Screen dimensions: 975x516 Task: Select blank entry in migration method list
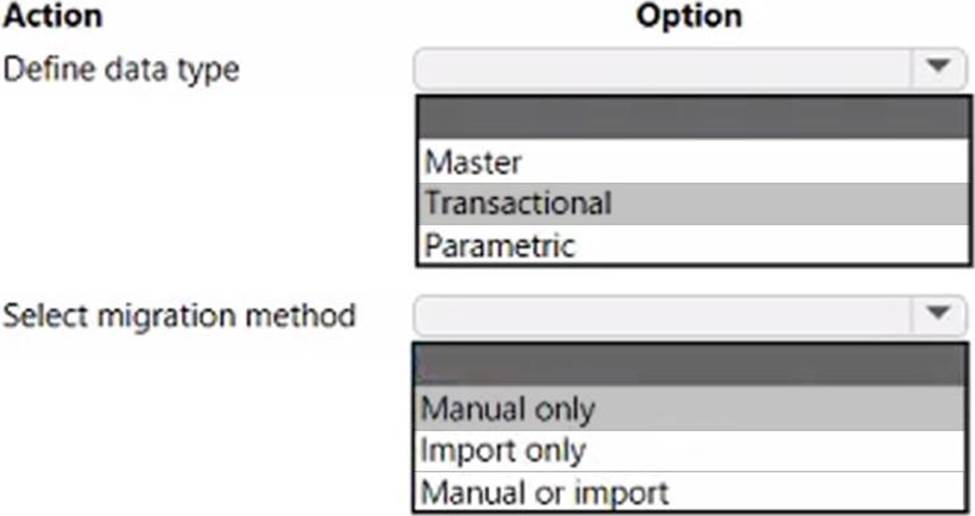(x=692, y=365)
